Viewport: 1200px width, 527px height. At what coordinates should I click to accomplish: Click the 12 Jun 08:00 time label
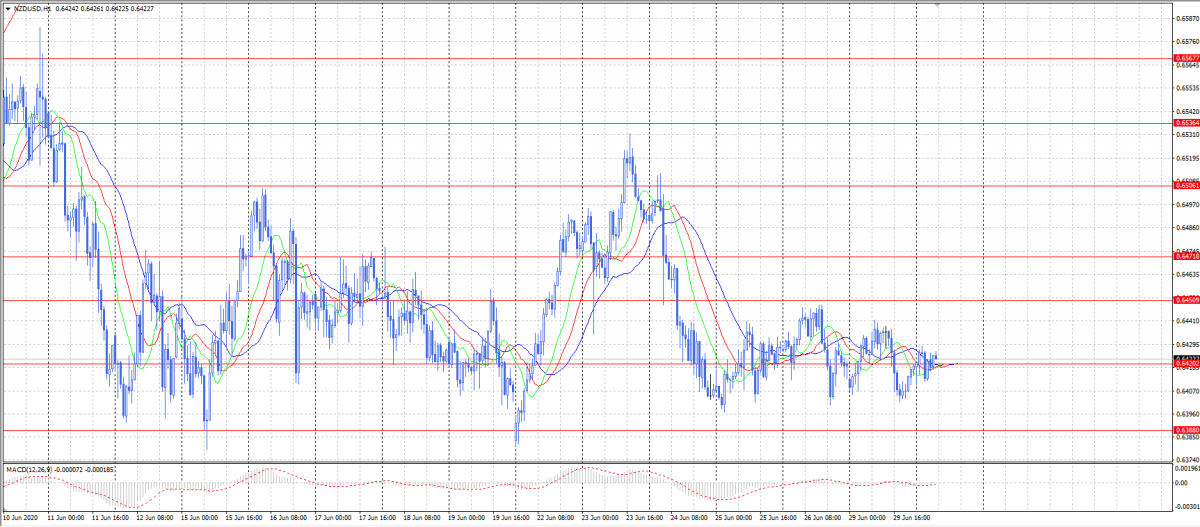tap(154, 519)
